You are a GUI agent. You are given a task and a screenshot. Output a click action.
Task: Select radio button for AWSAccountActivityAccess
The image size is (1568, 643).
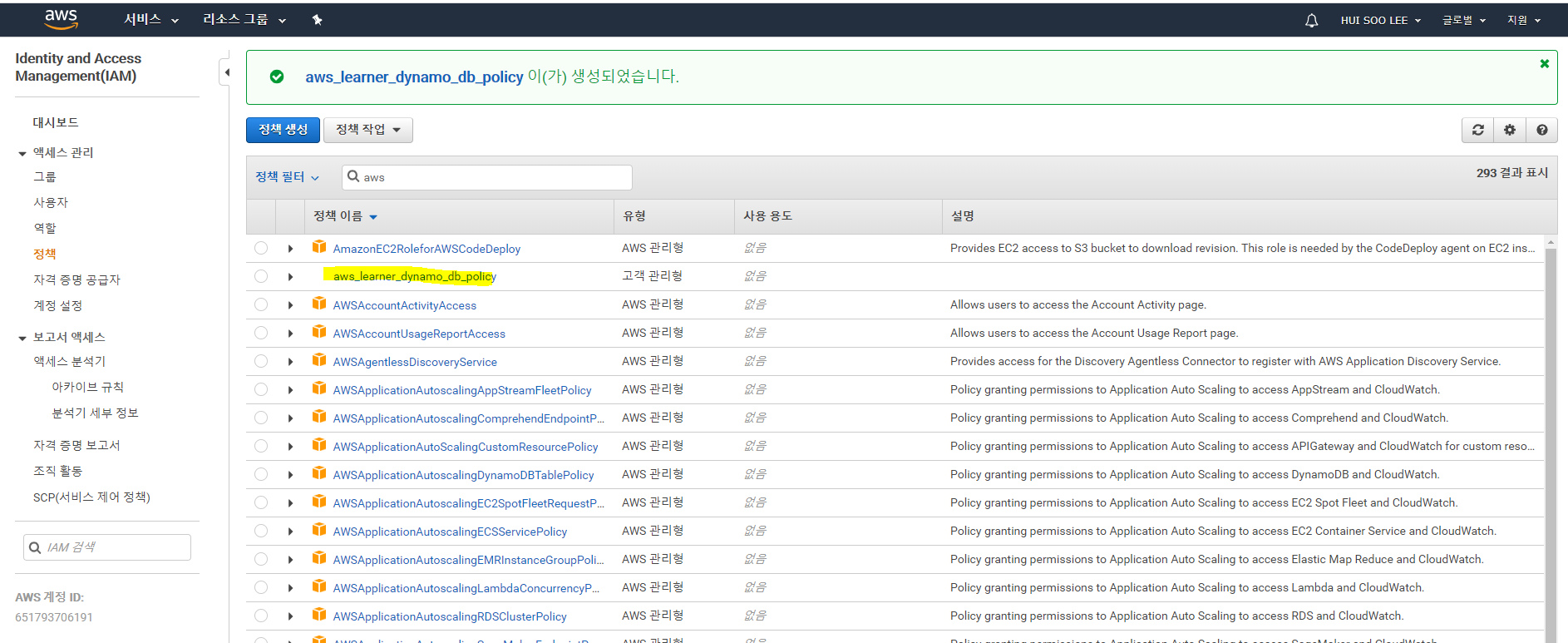coord(261,304)
